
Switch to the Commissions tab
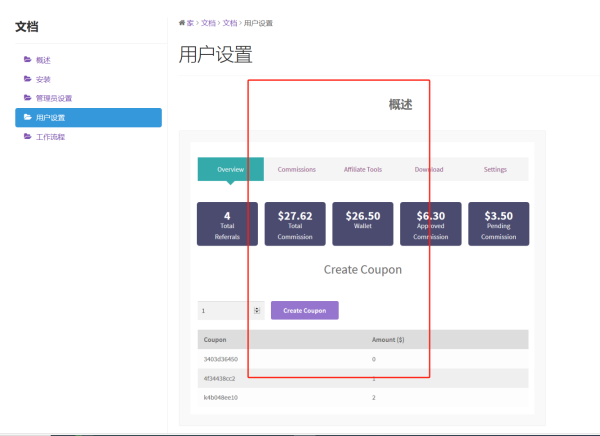click(x=296, y=169)
